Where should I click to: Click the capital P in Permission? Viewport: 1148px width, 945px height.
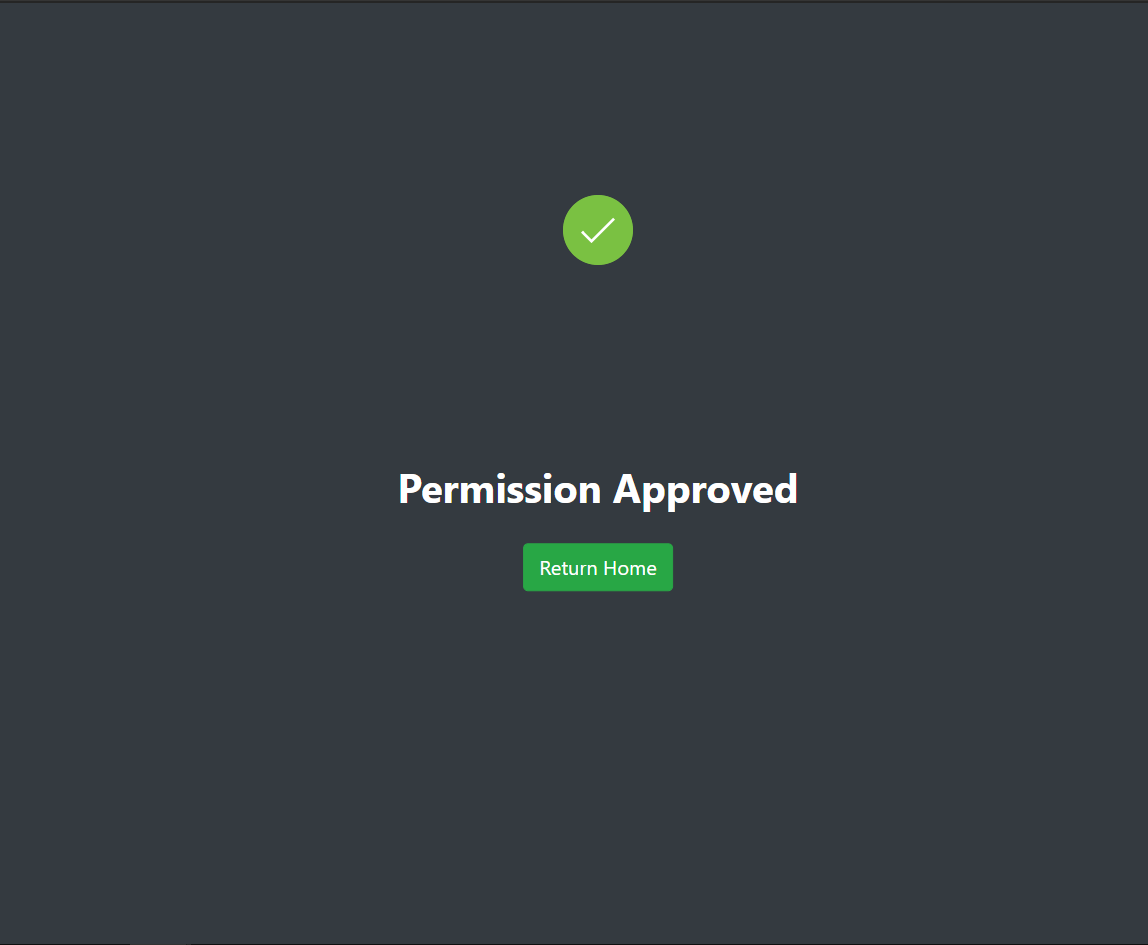click(410, 489)
